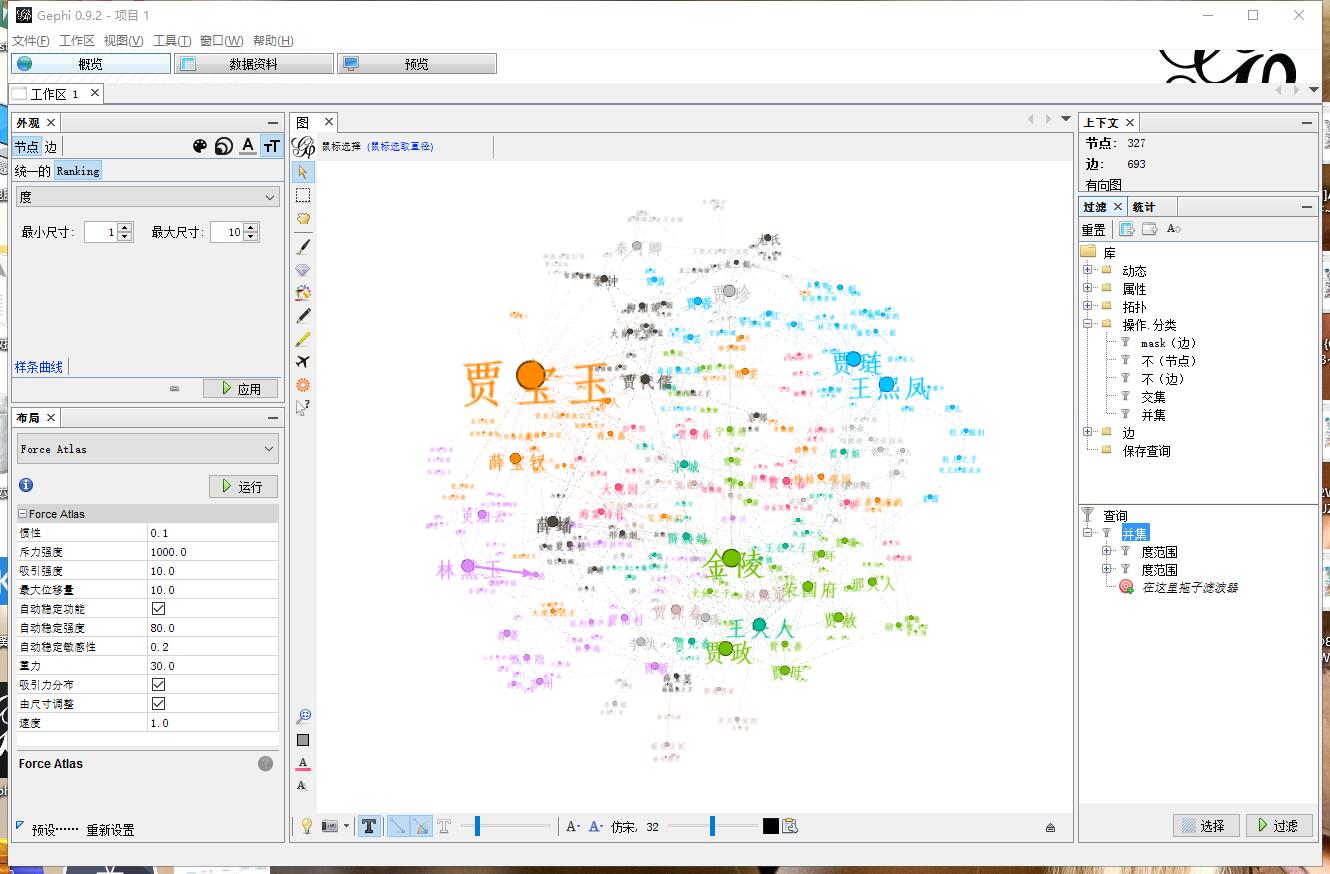Expand the 动态 filter folder
The image size is (1330, 874).
[x=1088, y=270]
